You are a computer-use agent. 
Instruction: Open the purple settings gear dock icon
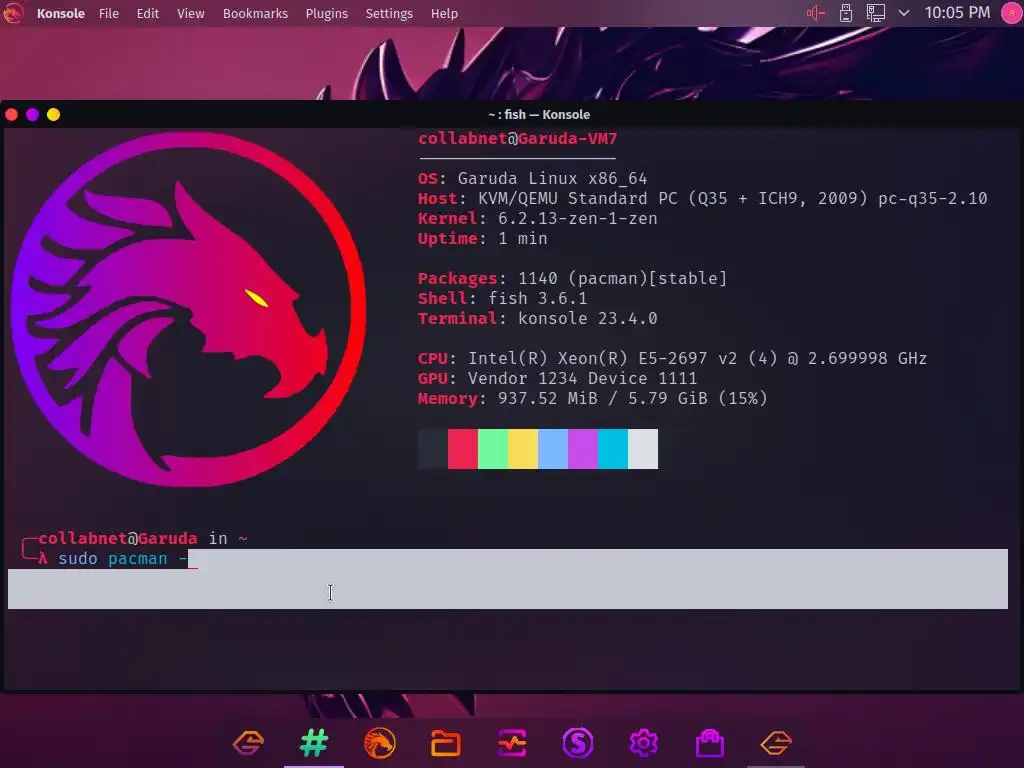coord(644,743)
